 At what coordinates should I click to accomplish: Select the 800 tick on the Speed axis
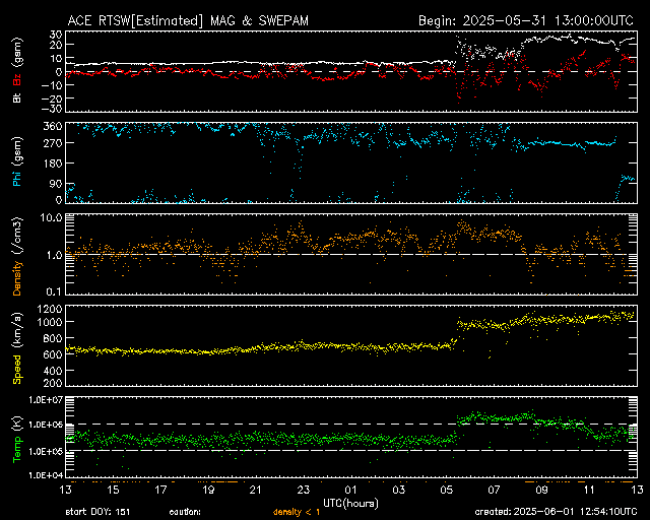click(53, 338)
